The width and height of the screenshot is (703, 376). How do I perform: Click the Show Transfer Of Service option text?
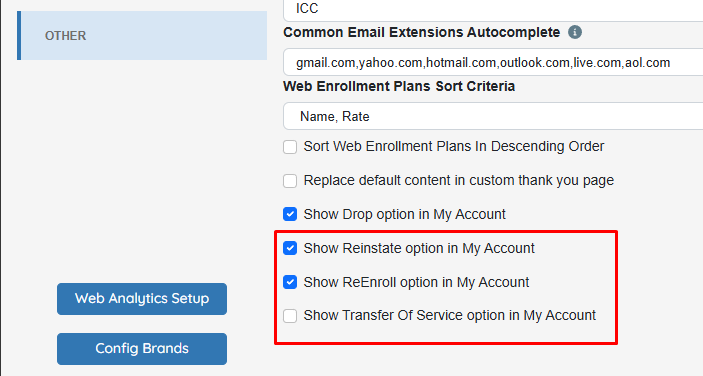[x=450, y=315]
